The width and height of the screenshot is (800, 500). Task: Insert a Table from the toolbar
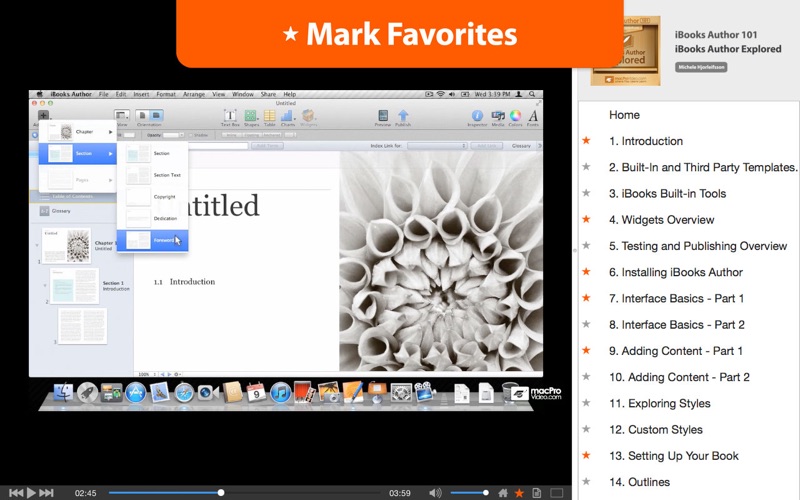tap(269, 116)
